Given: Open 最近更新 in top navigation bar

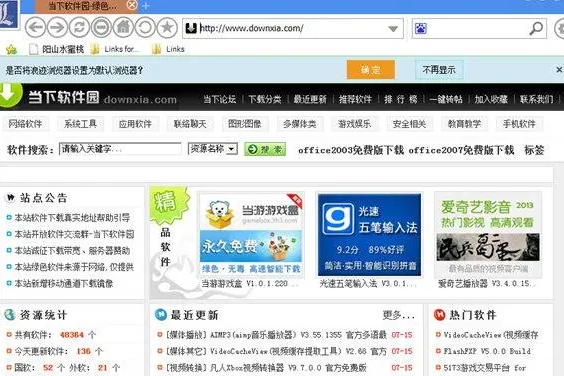Looking at the screenshot, I should 310,99.
